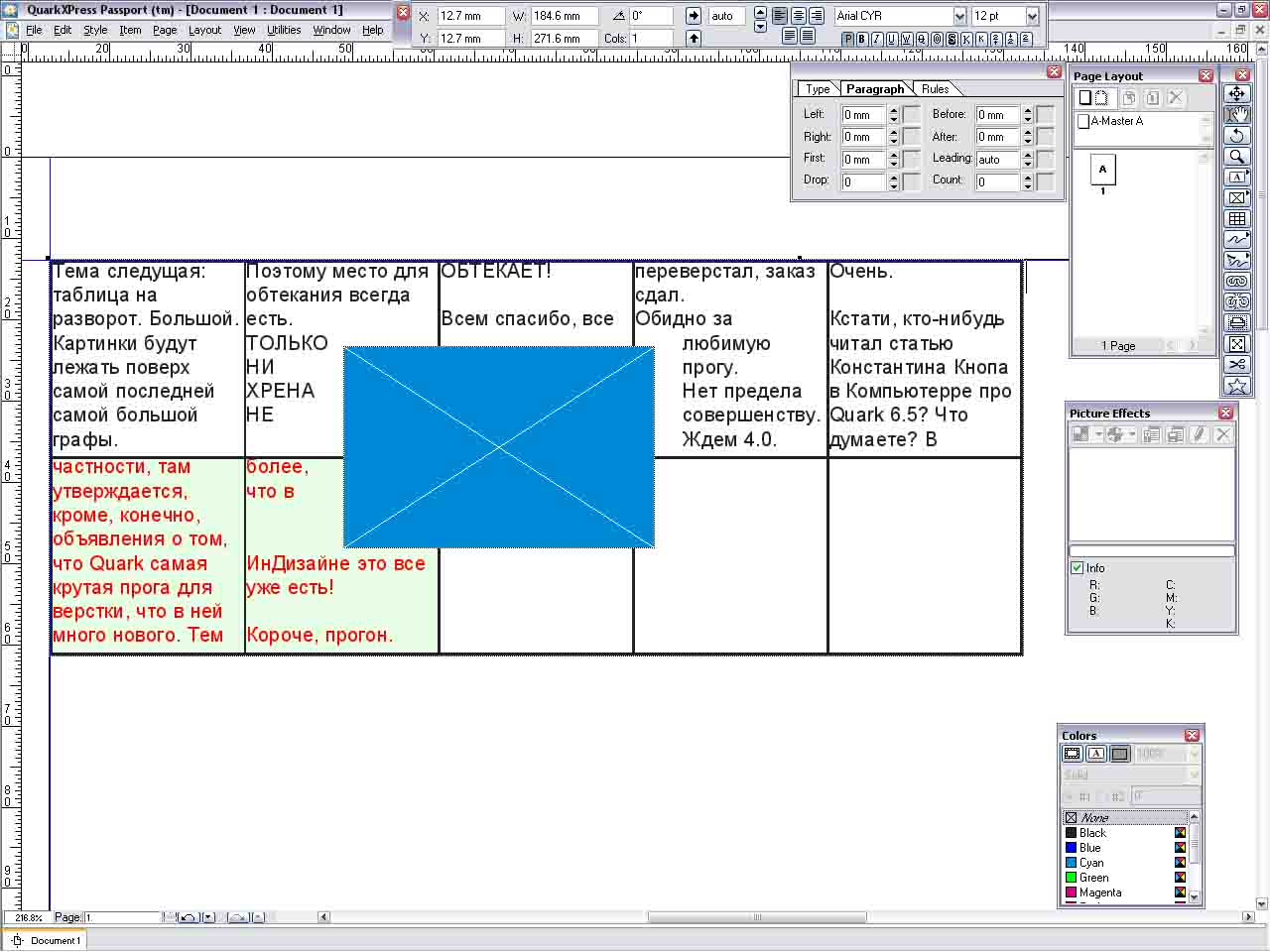
Task: Open the Style menu
Action: pyautogui.click(x=95, y=30)
